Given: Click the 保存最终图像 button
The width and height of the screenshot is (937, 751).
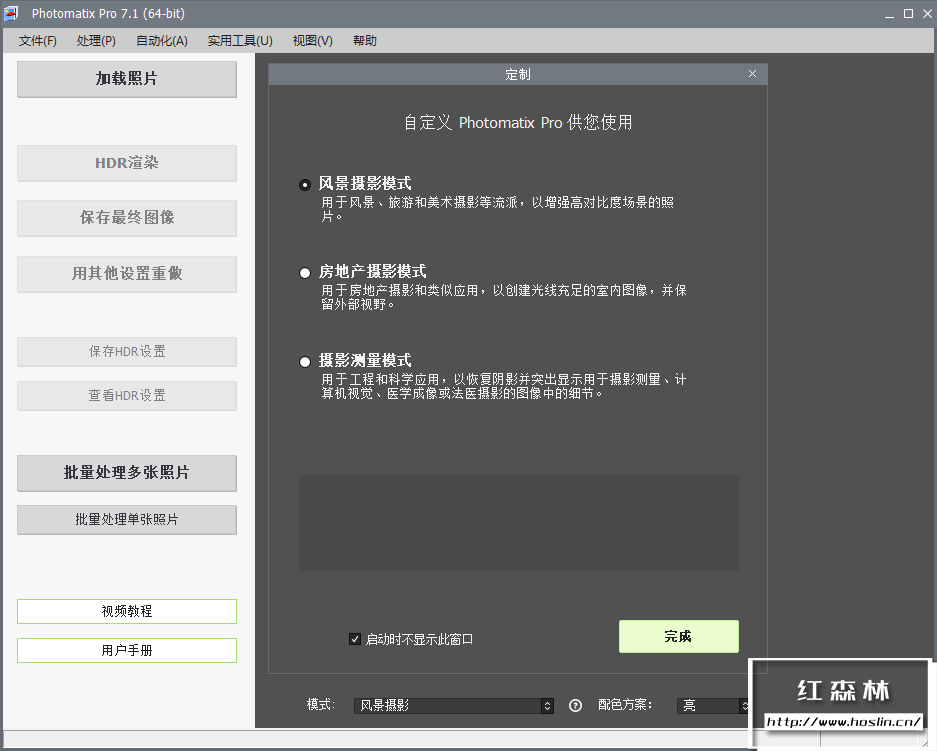Looking at the screenshot, I should (x=127, y=218).
